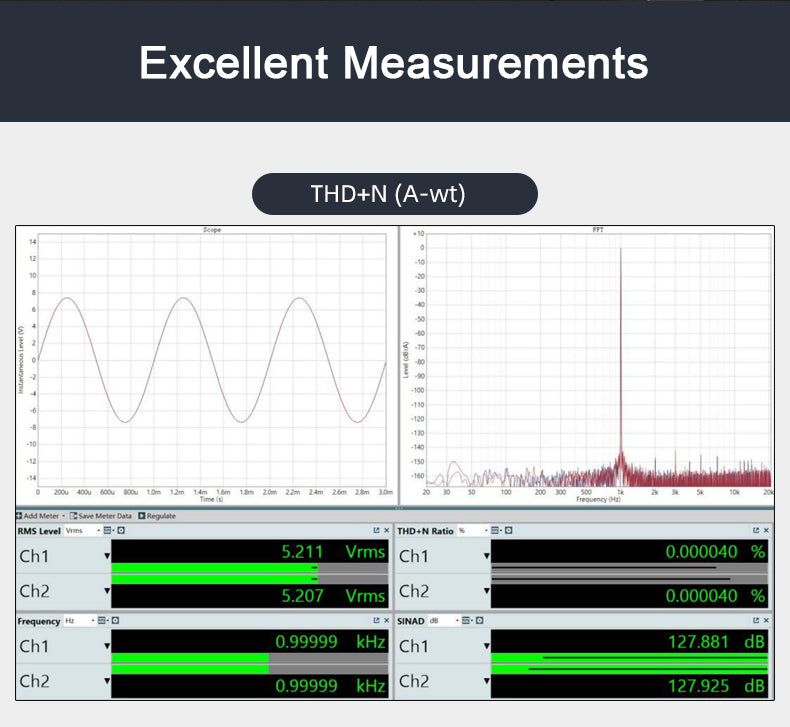Click the Regulate button
Image resolution: width=790 pixels, height=727 pixels.
click(x=157, y=516)
